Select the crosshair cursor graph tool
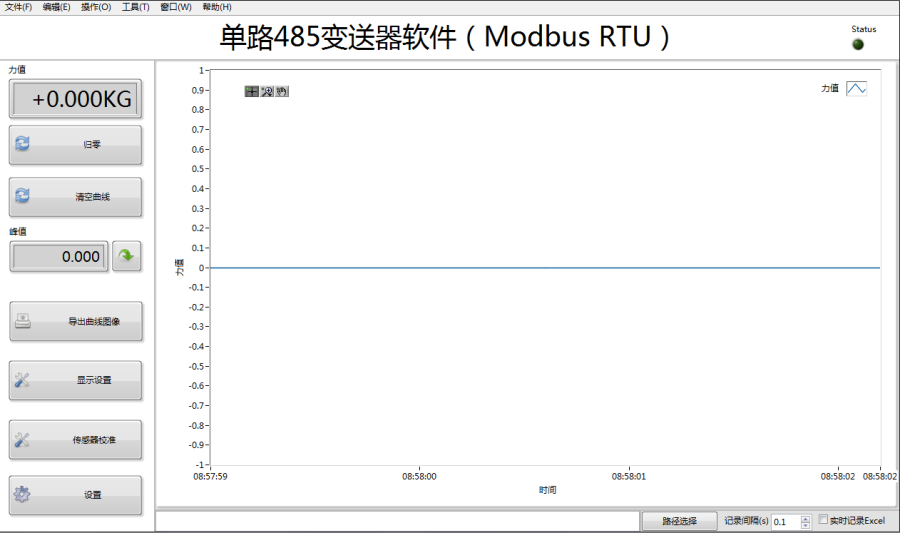900x533 pixels. [252, 92]
